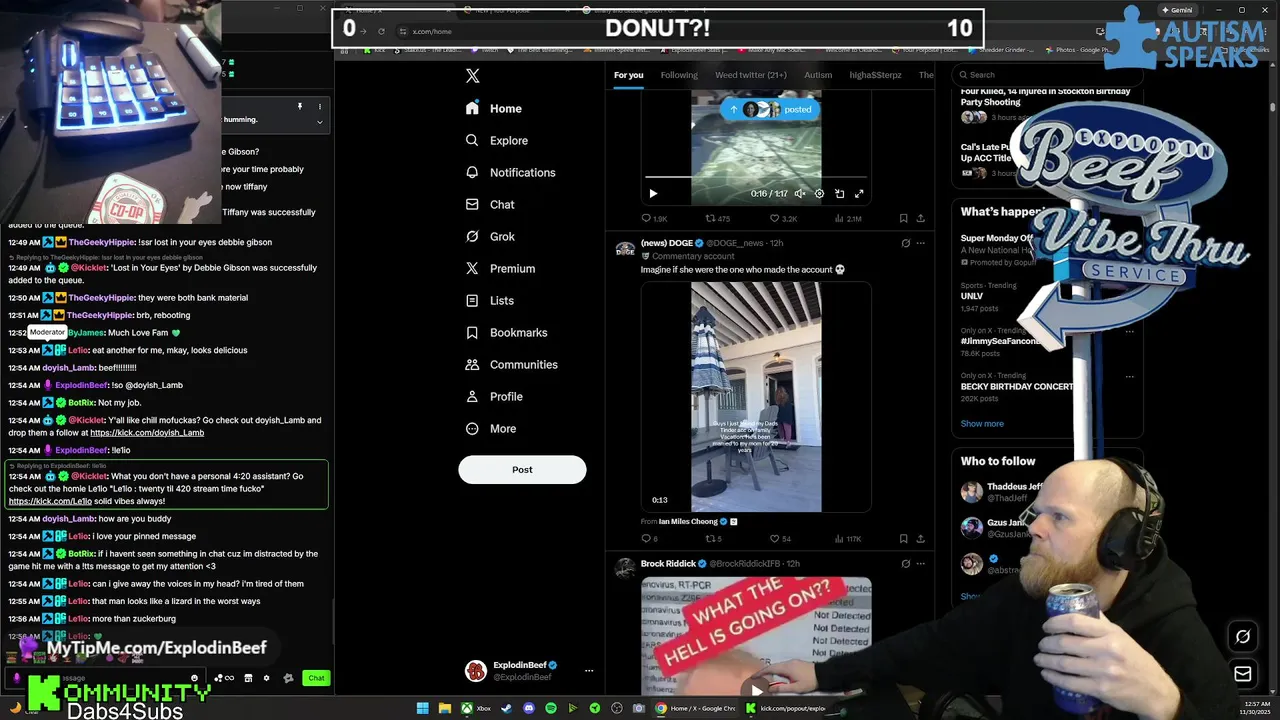The width and height of the screenshot is (1280, 720).
Task: Open Ian Miles Cheong source link
Action: coord(688,521)
